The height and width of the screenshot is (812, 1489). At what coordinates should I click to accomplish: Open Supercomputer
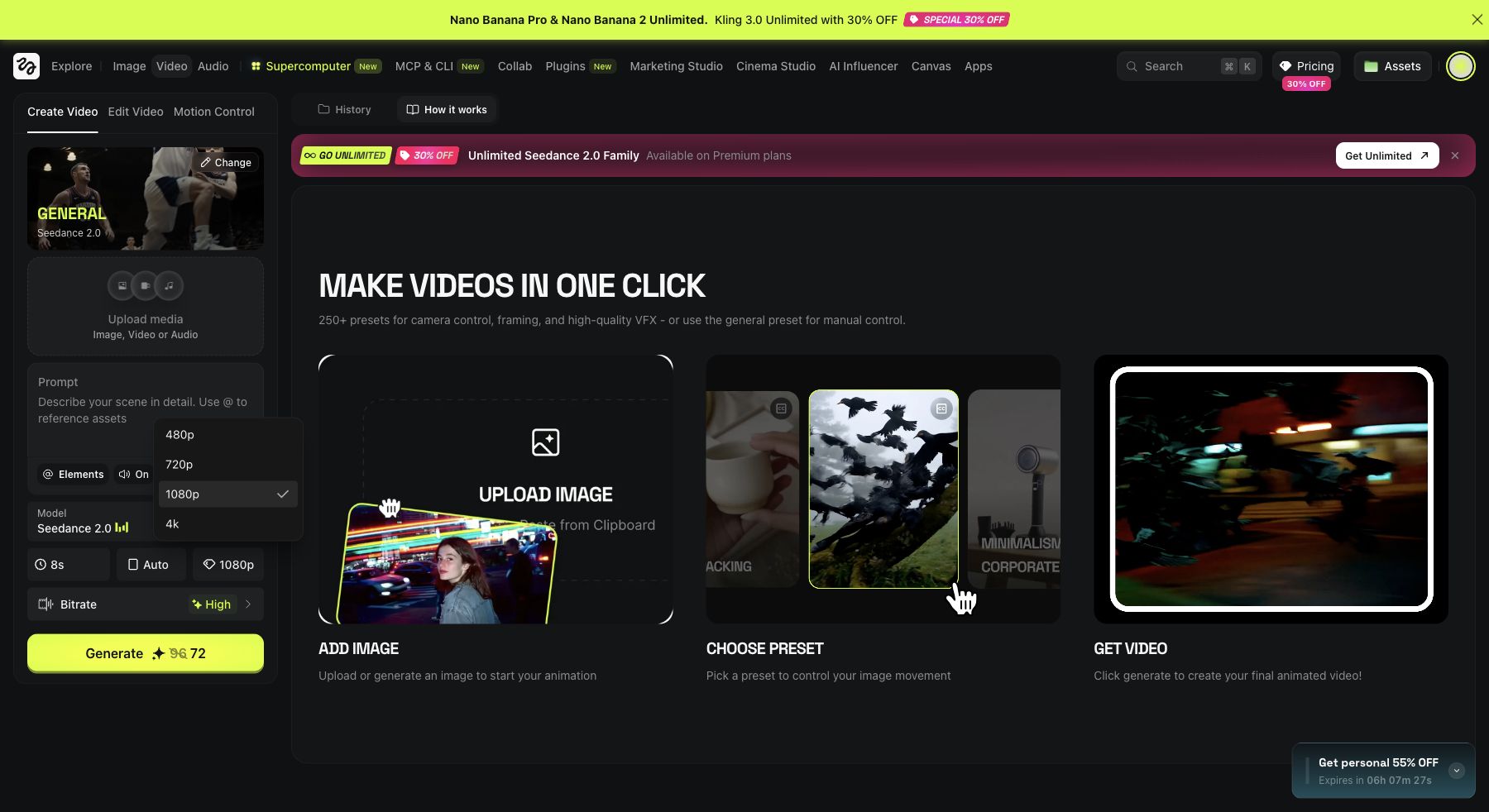pos(316,66)
